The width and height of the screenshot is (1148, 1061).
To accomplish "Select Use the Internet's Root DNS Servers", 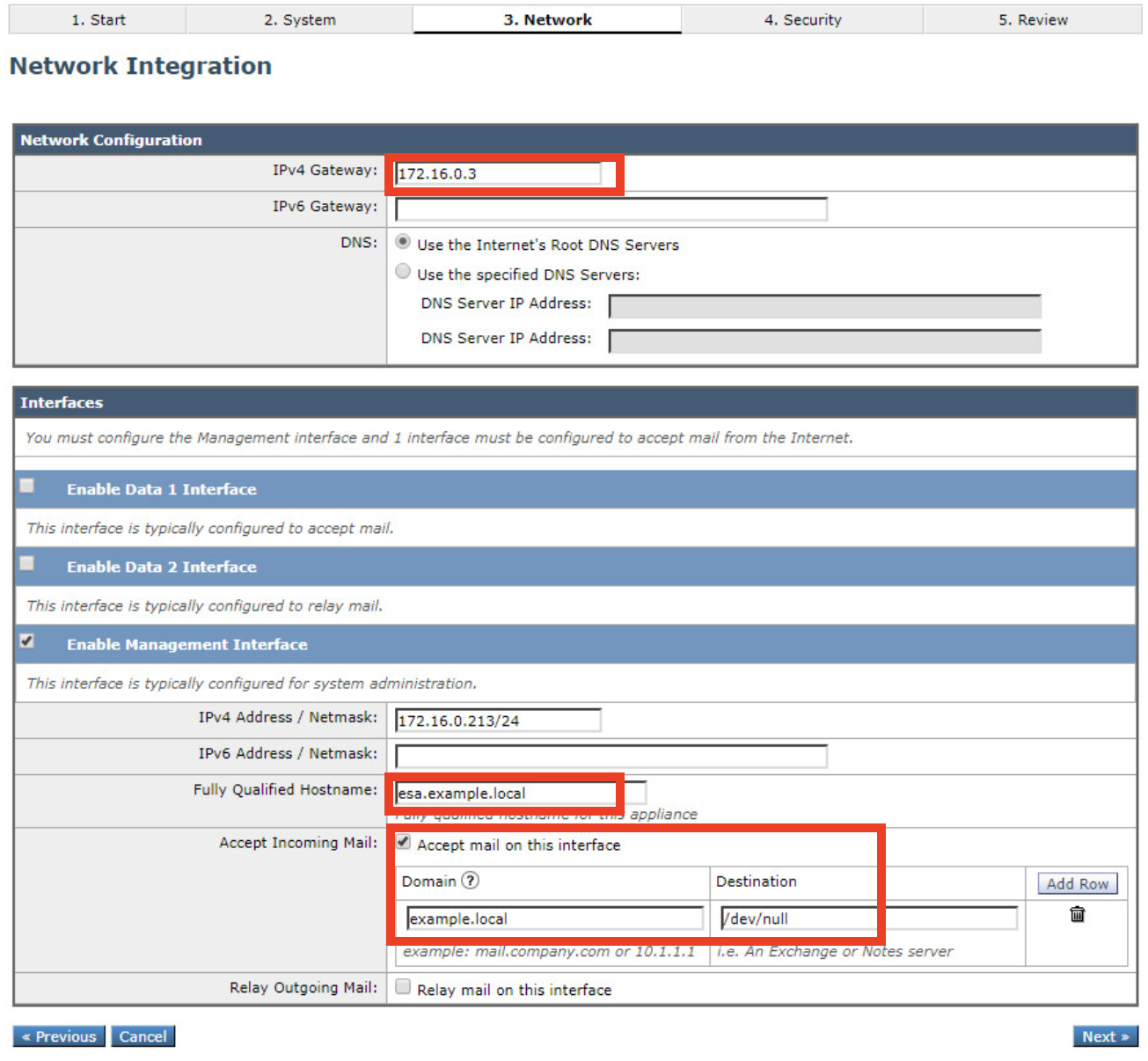I will [x=403, y=242].
